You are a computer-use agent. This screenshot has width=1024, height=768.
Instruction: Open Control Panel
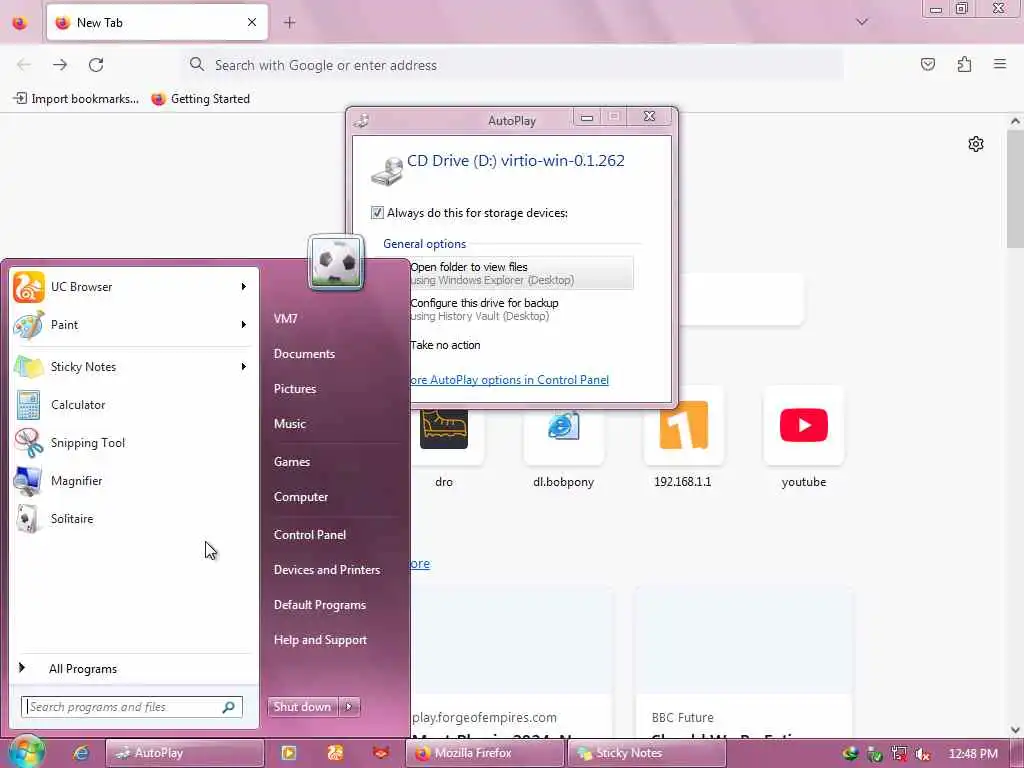[310, 534]
